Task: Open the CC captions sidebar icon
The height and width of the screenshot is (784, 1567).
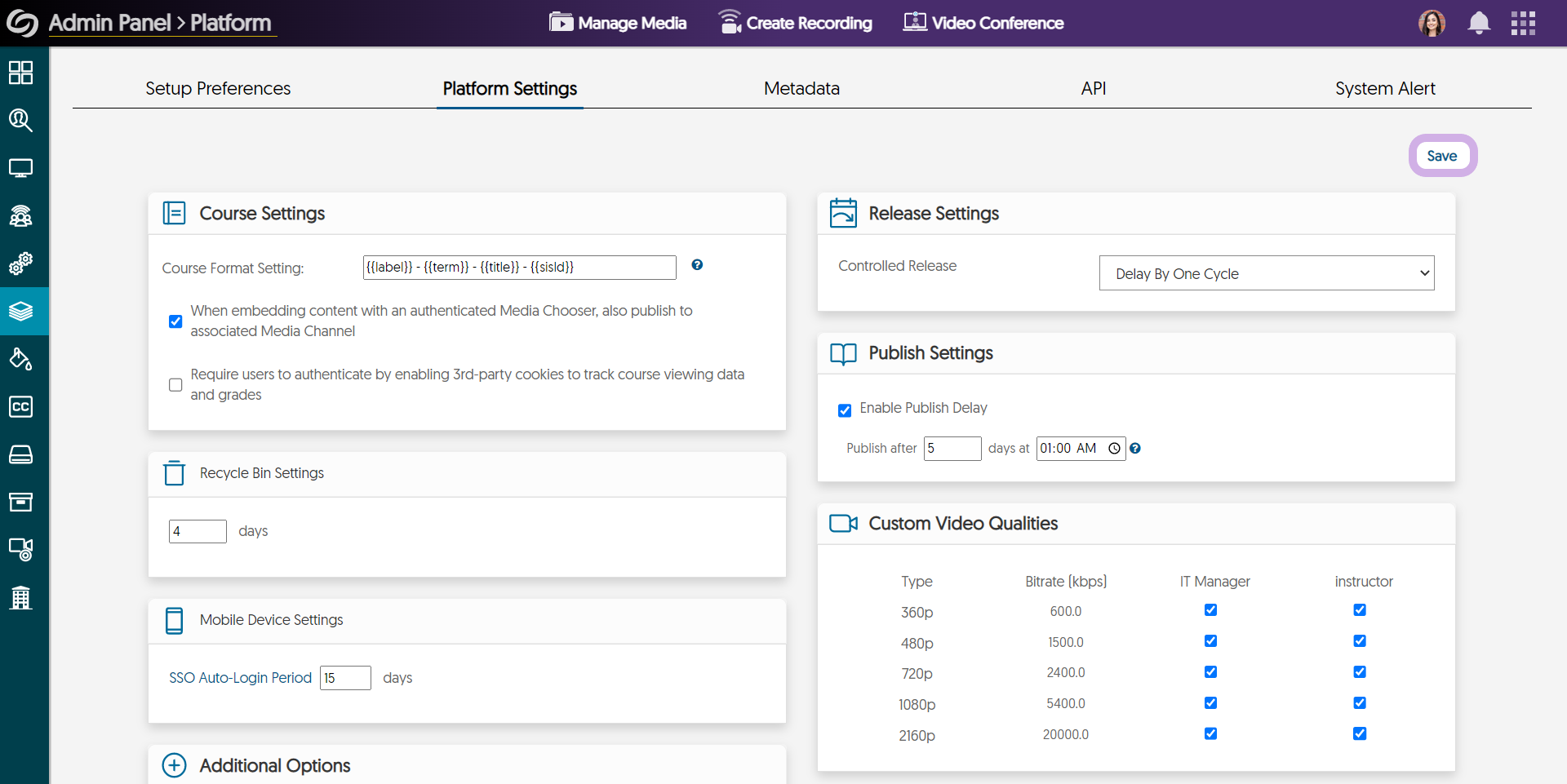Action: coord(20,406)
